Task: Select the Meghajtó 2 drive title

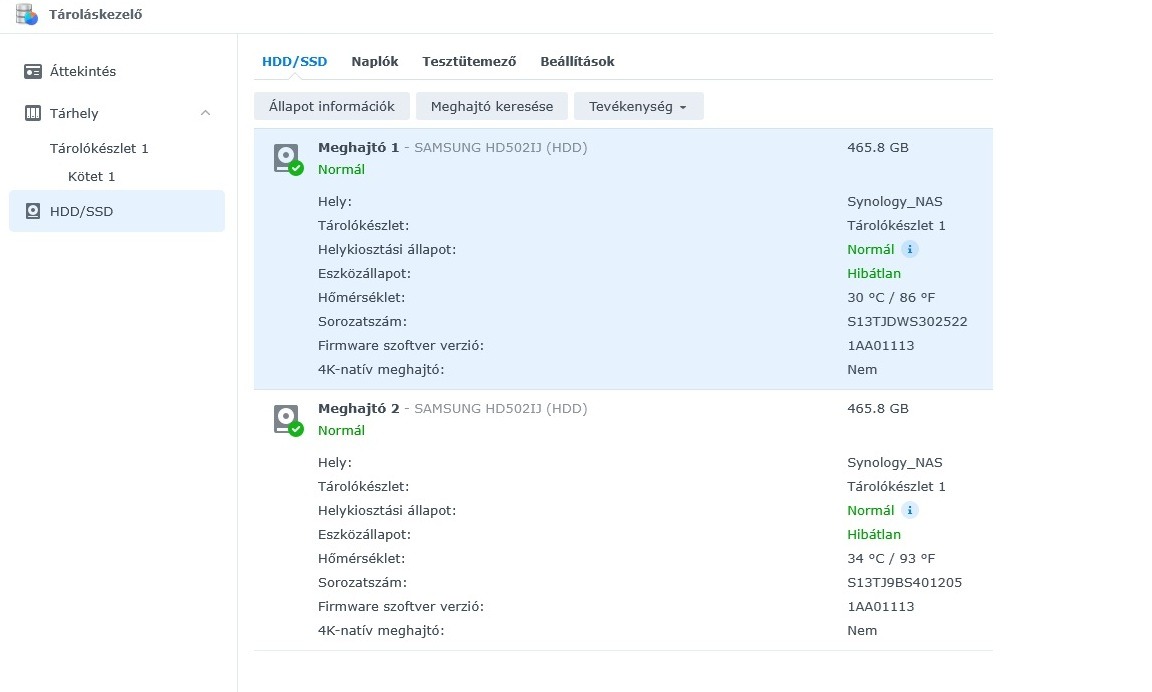Action: click(358, 409)
